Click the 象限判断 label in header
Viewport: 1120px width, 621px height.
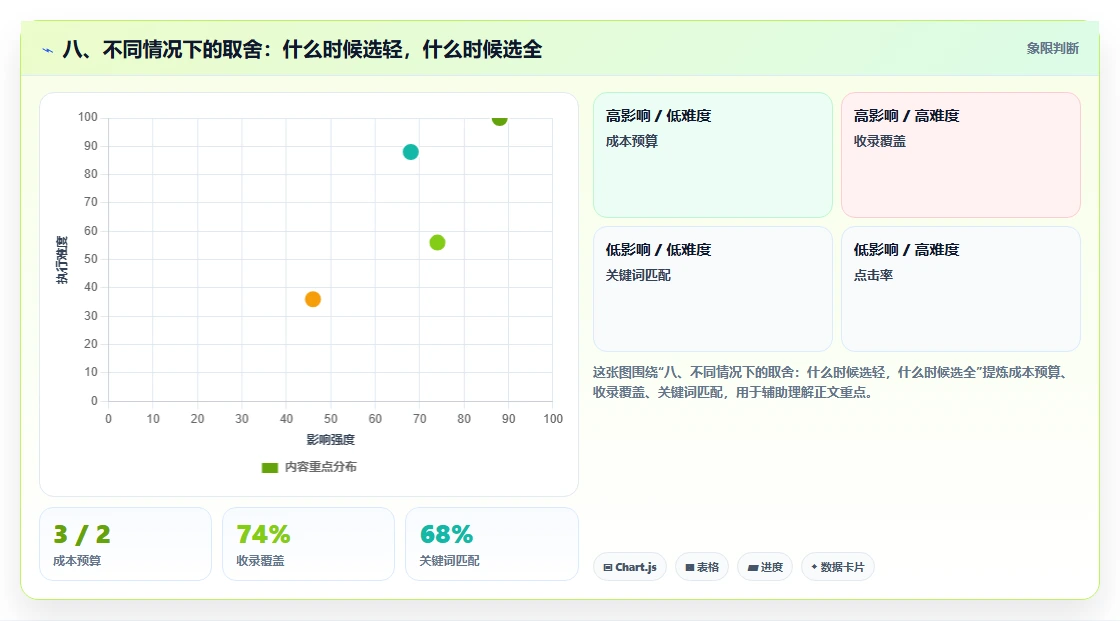(x=1052, y=49)
